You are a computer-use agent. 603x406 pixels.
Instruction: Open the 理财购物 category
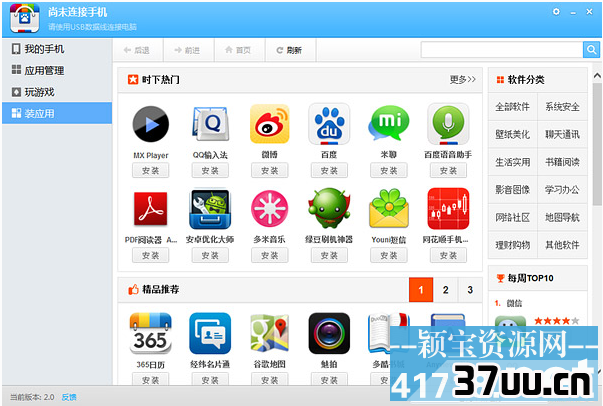tap(513, 245)
